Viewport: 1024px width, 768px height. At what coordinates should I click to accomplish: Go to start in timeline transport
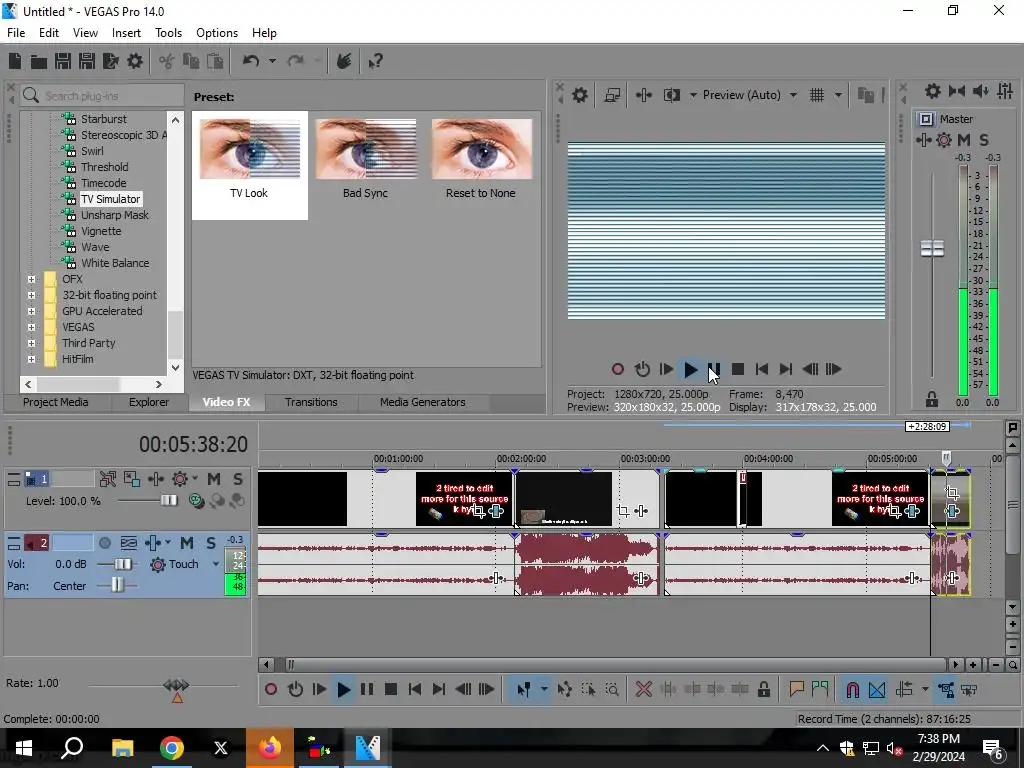[x=415, y=689]
